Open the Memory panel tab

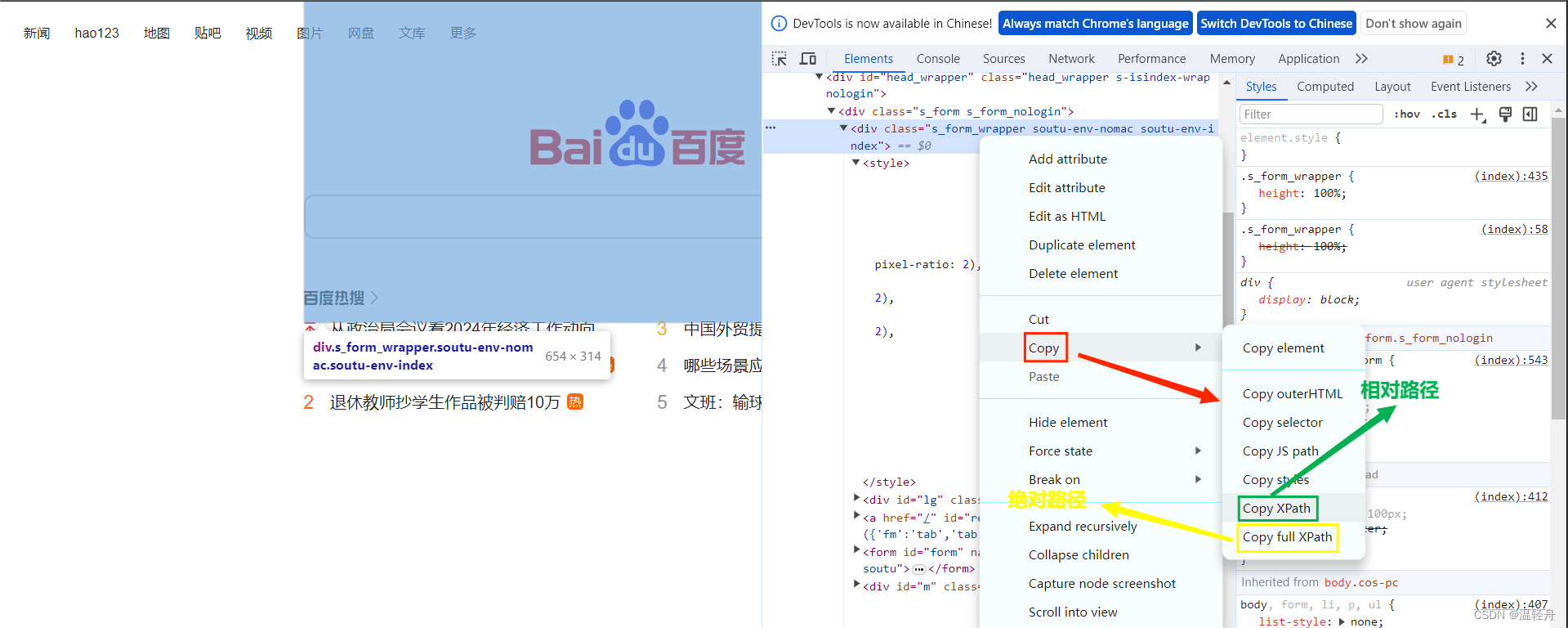[1232, 59]
